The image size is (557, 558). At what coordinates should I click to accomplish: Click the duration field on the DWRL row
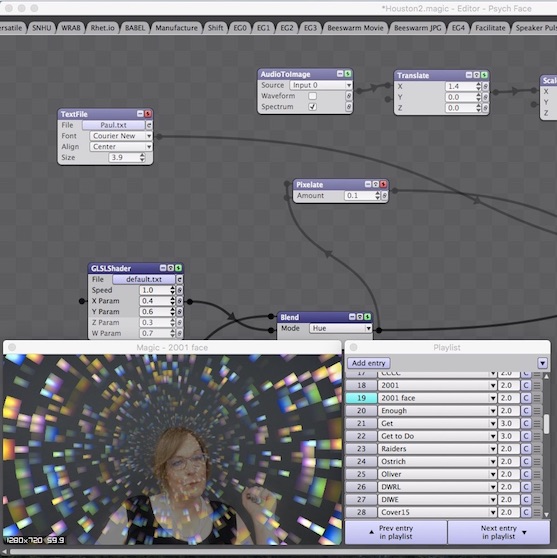[x=508, y=486]
